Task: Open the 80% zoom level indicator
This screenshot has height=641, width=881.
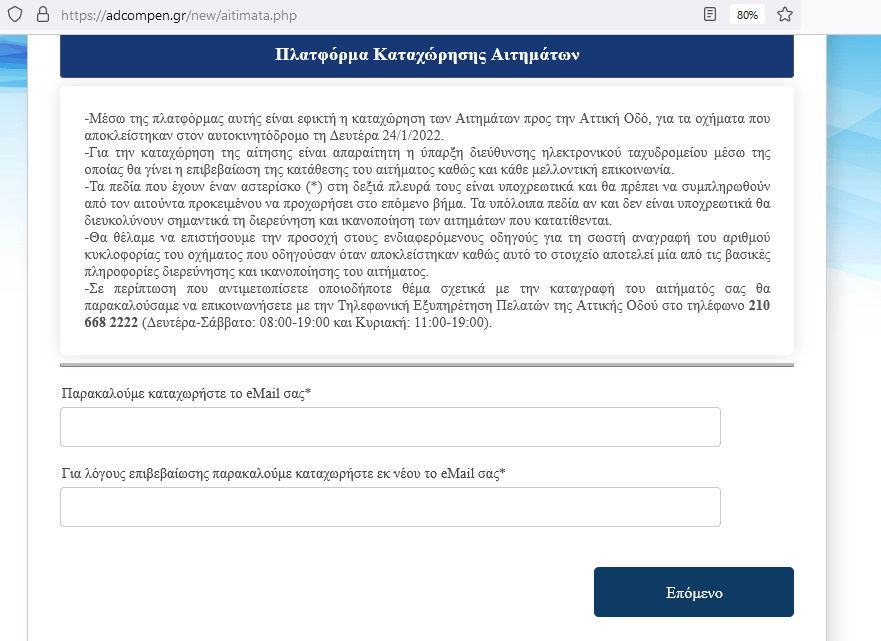Action: tap(747, 15)
